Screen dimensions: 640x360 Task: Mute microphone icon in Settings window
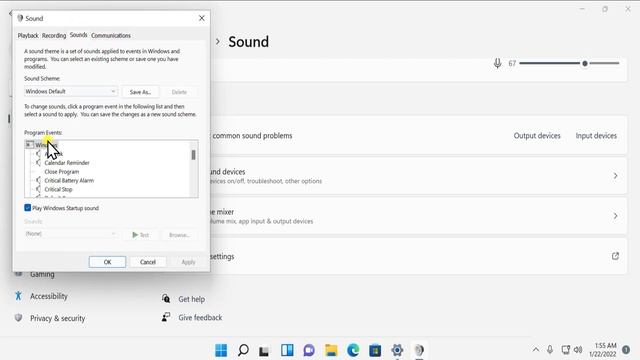coord(497,63)
